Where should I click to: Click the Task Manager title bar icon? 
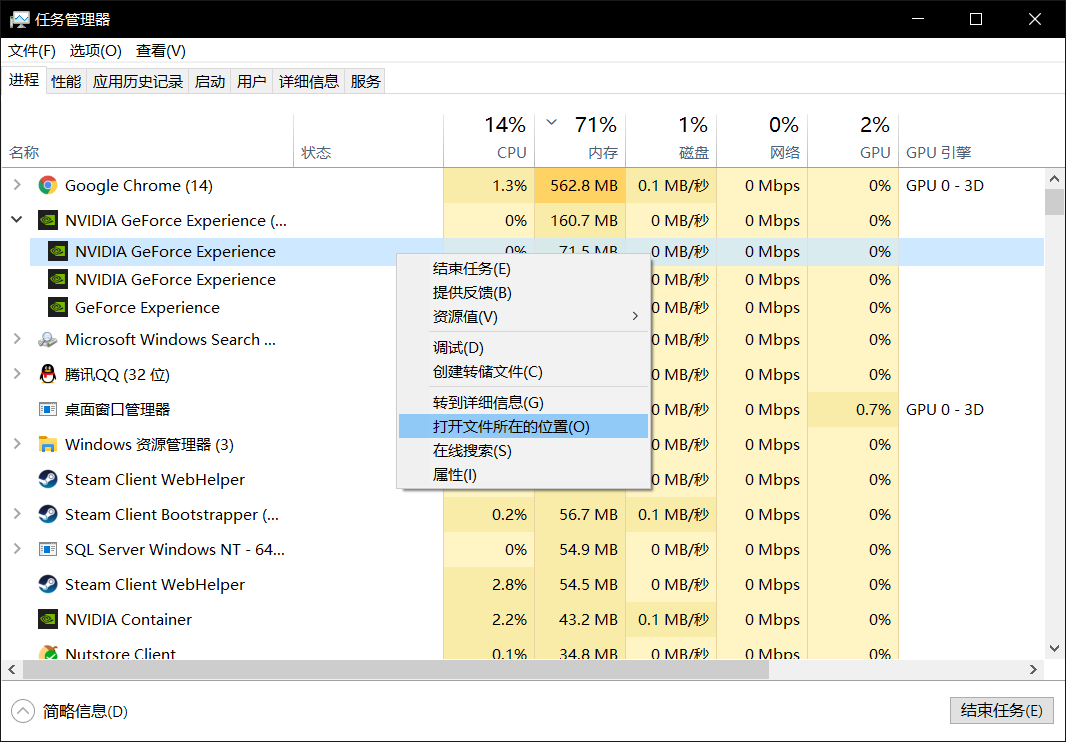point(19,19)
